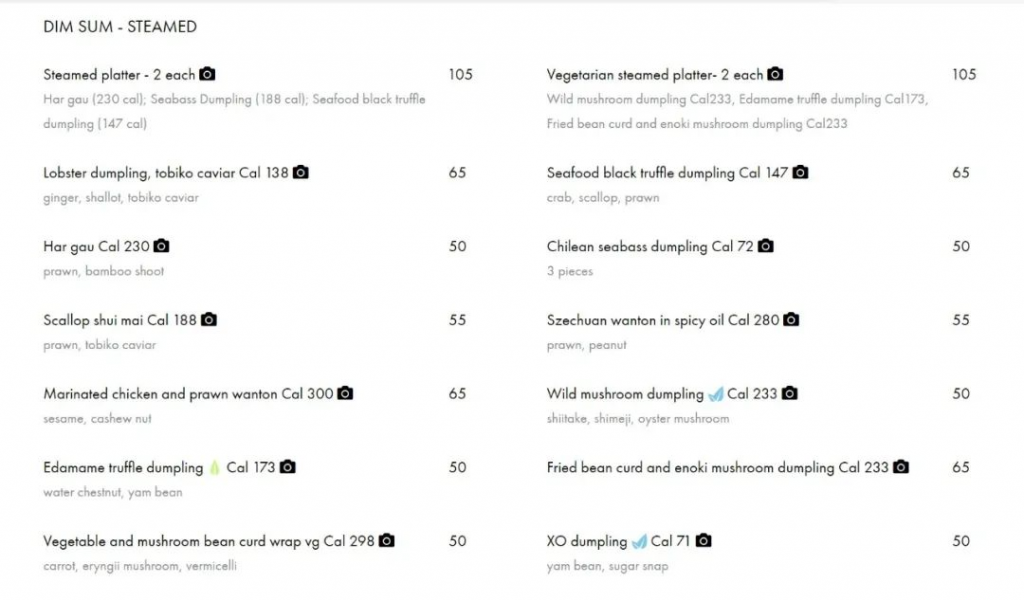Viewport: 1024px width, 601px height.
Task: Show photo of Scallop shui mai
Action: [209, 320]
